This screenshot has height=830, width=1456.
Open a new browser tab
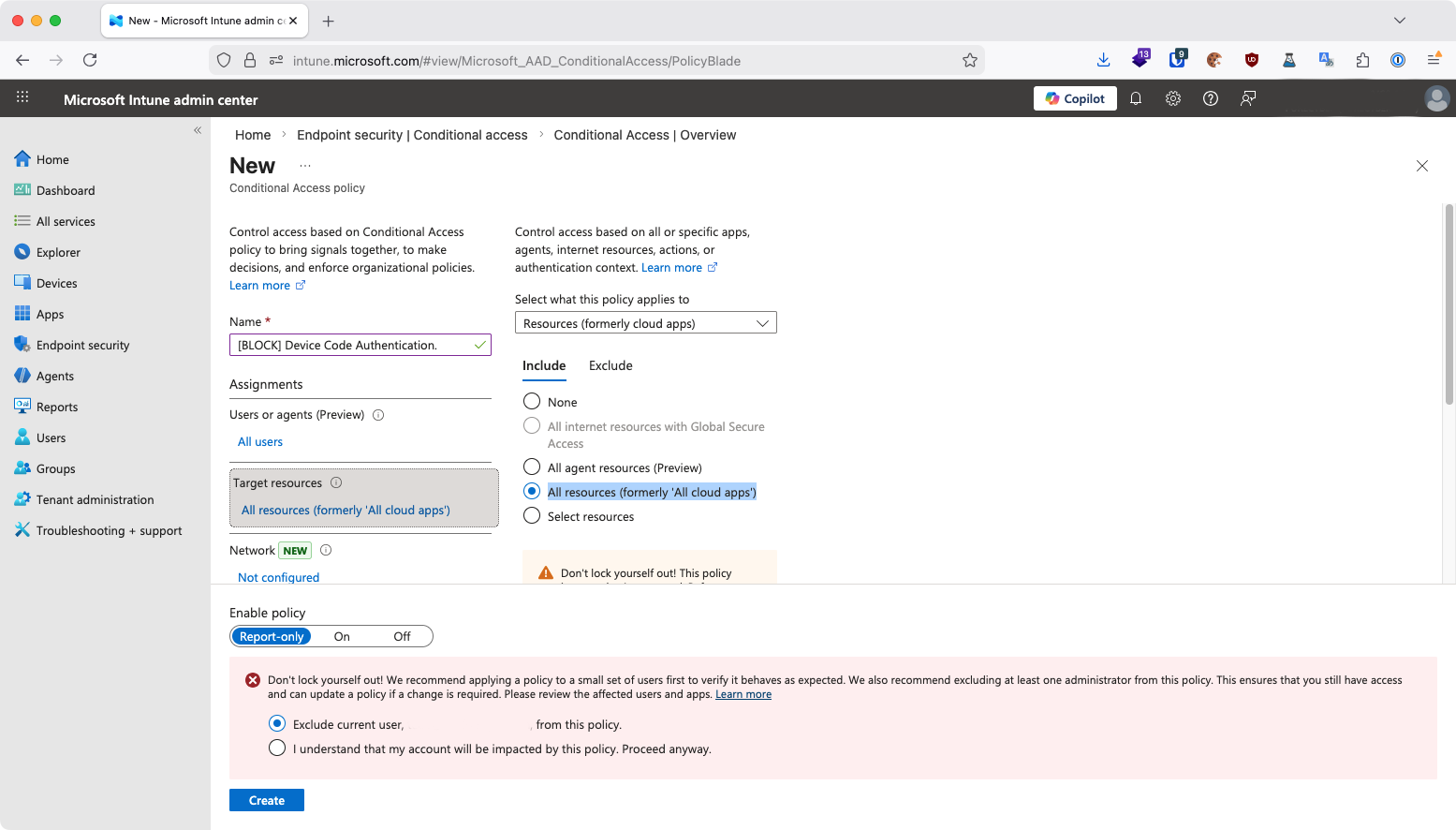point(328,21)
